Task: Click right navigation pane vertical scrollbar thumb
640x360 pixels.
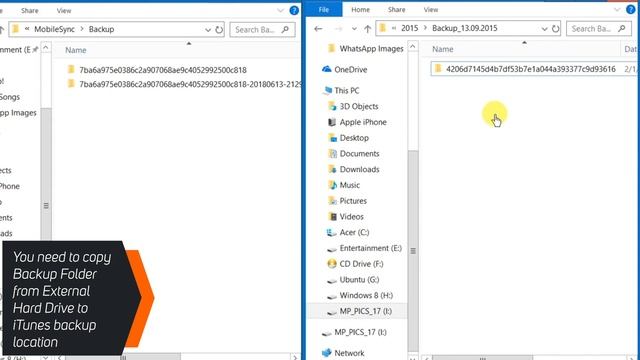Action: pos(413,251)
